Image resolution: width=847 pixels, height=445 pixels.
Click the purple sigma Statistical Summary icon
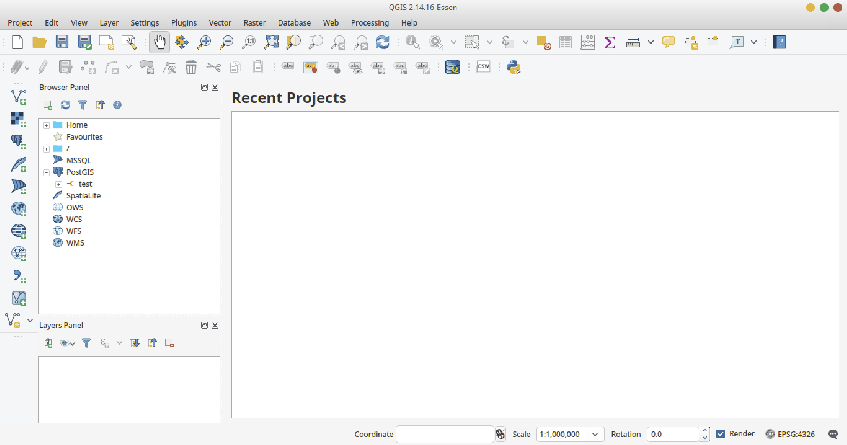coord(610,42)
